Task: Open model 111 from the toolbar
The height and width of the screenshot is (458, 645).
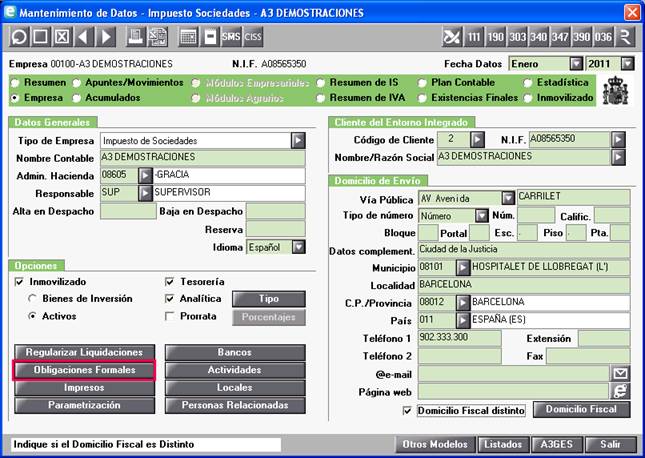Action: point(474,37)
